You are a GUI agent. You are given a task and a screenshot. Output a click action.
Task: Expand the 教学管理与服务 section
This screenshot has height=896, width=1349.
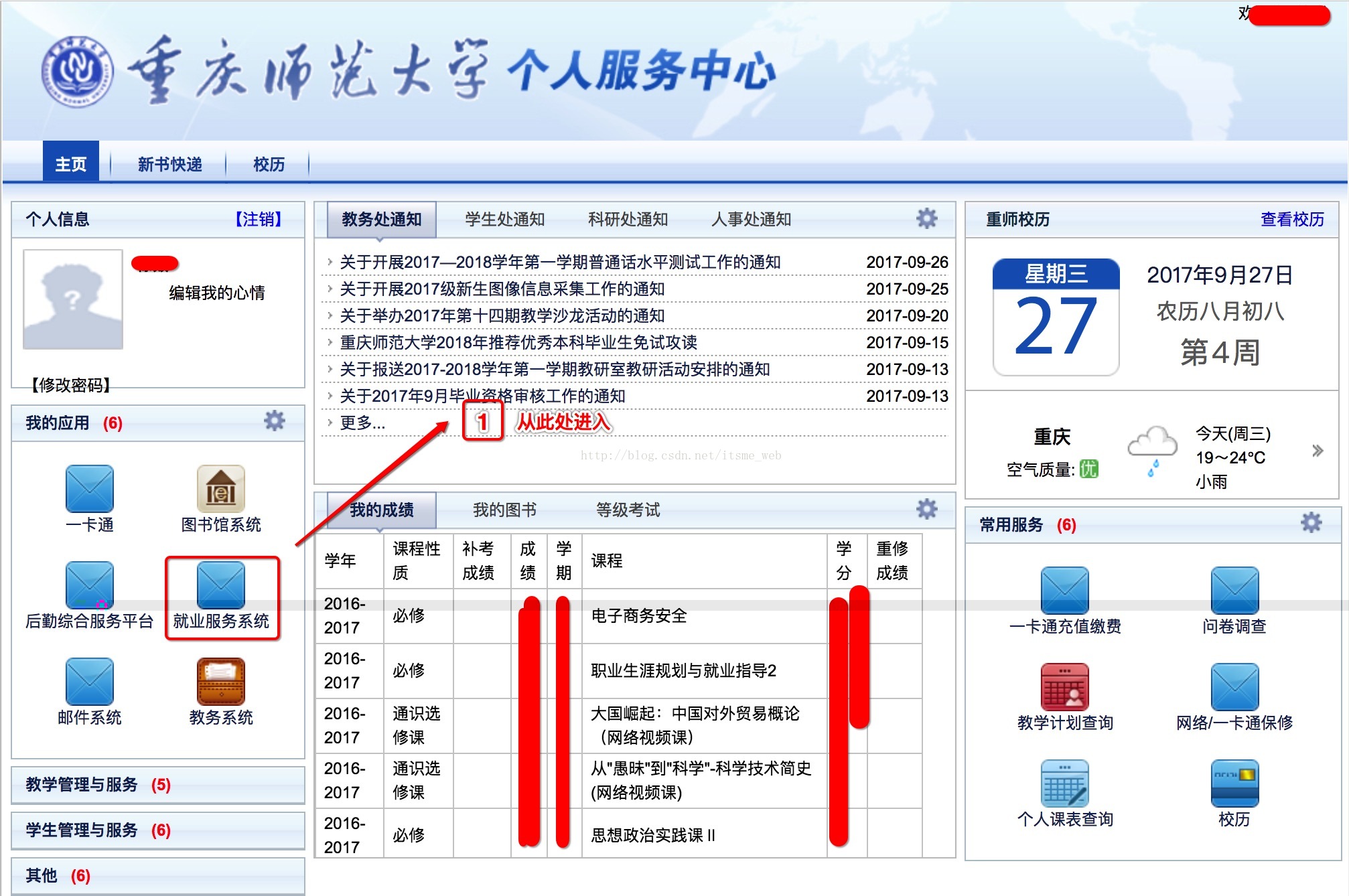pyautogui.click(x=82, y=784)
